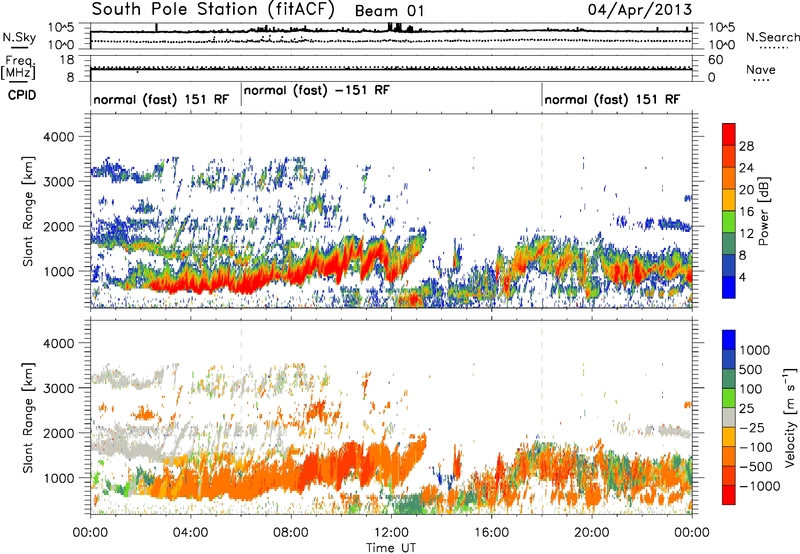
Task: Click the 'Time UT' axis title
Action: pos(391,548)
